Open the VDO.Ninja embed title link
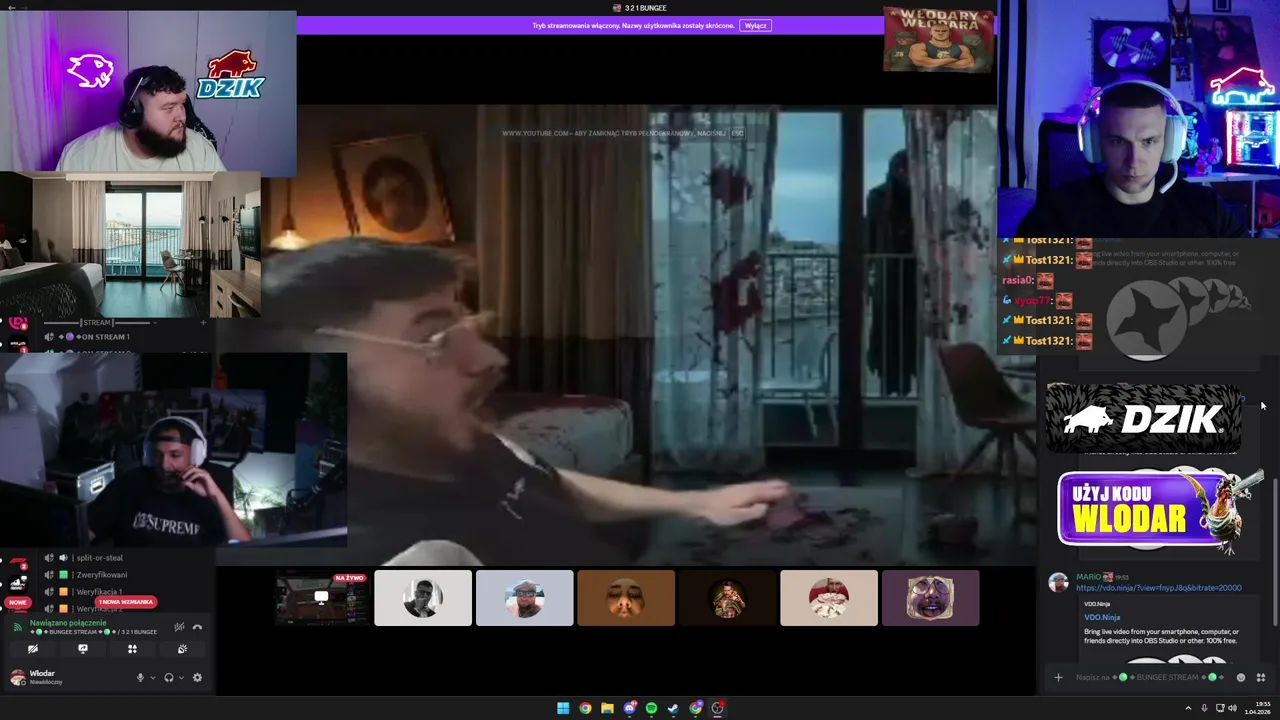Screen dimensions: 1280x720 [1102, 617]
